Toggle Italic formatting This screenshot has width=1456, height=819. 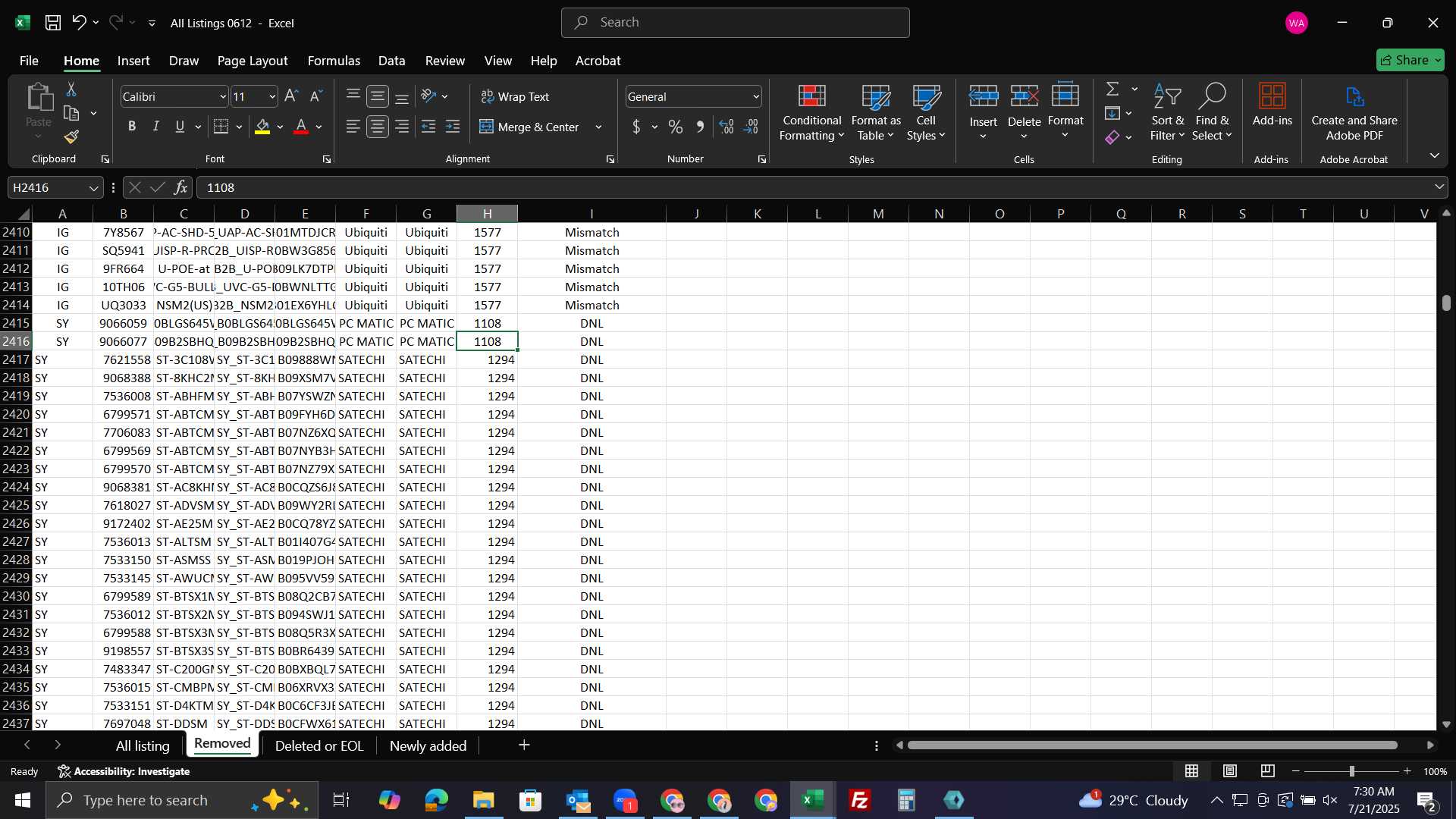(156, 127)
